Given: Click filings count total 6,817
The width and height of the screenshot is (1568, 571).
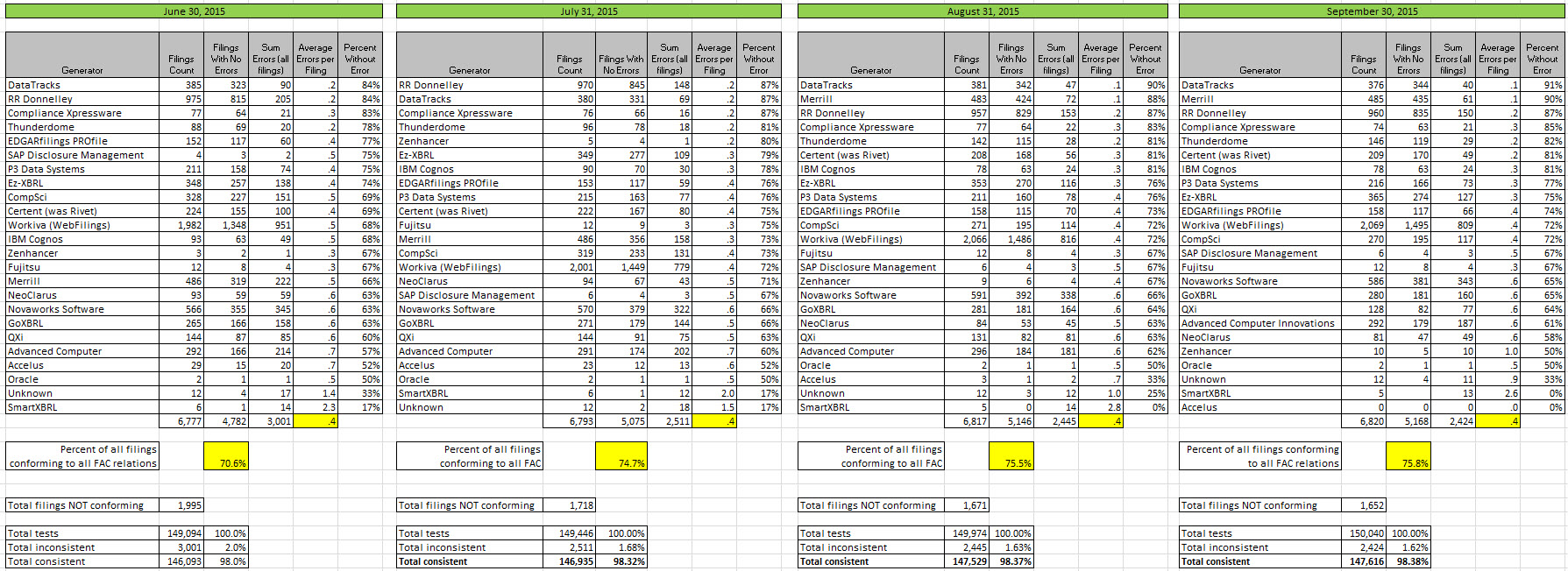Looking at the screenshot, I should (x=967, y=421).
